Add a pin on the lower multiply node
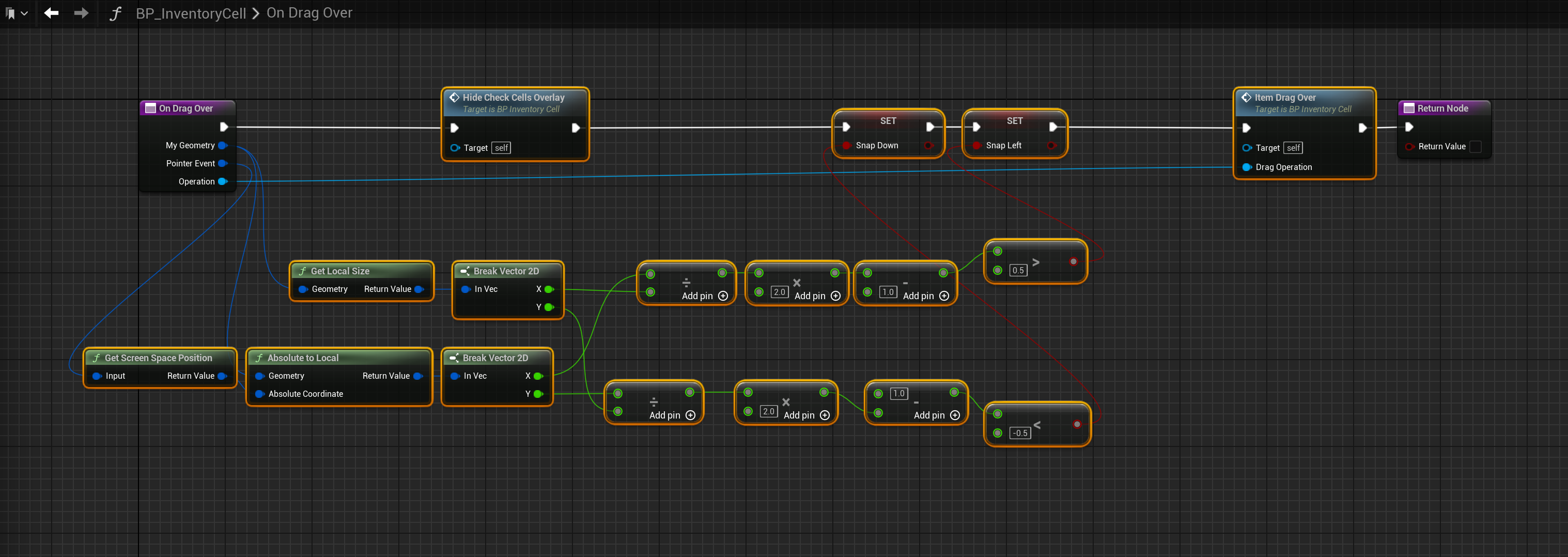Screen dimensions: 1568x557 click(x=824, y=415)
